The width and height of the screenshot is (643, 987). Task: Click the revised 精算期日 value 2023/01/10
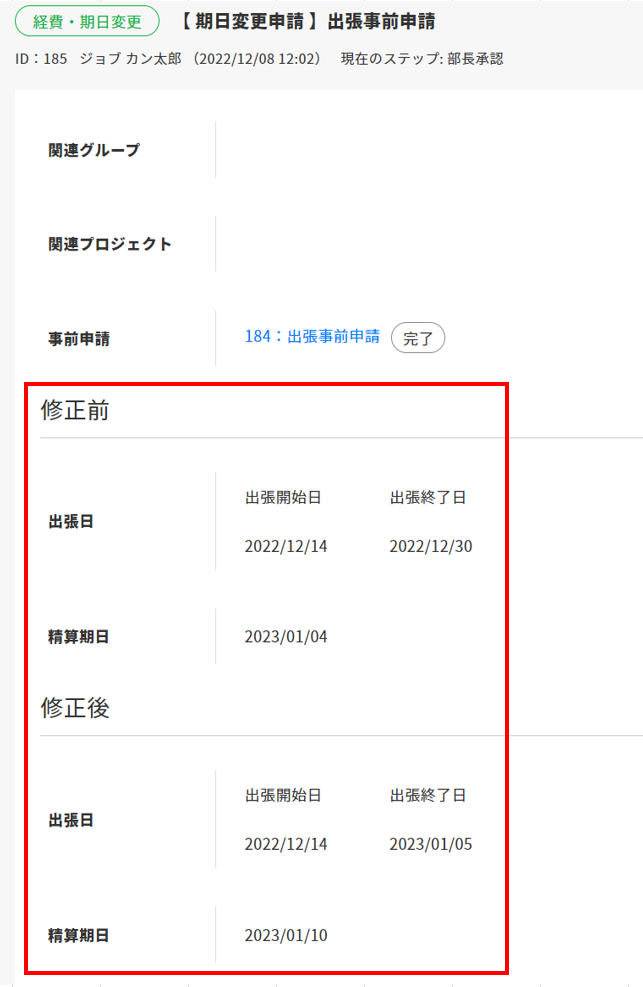pyautogui.click(x=285, y=935)
